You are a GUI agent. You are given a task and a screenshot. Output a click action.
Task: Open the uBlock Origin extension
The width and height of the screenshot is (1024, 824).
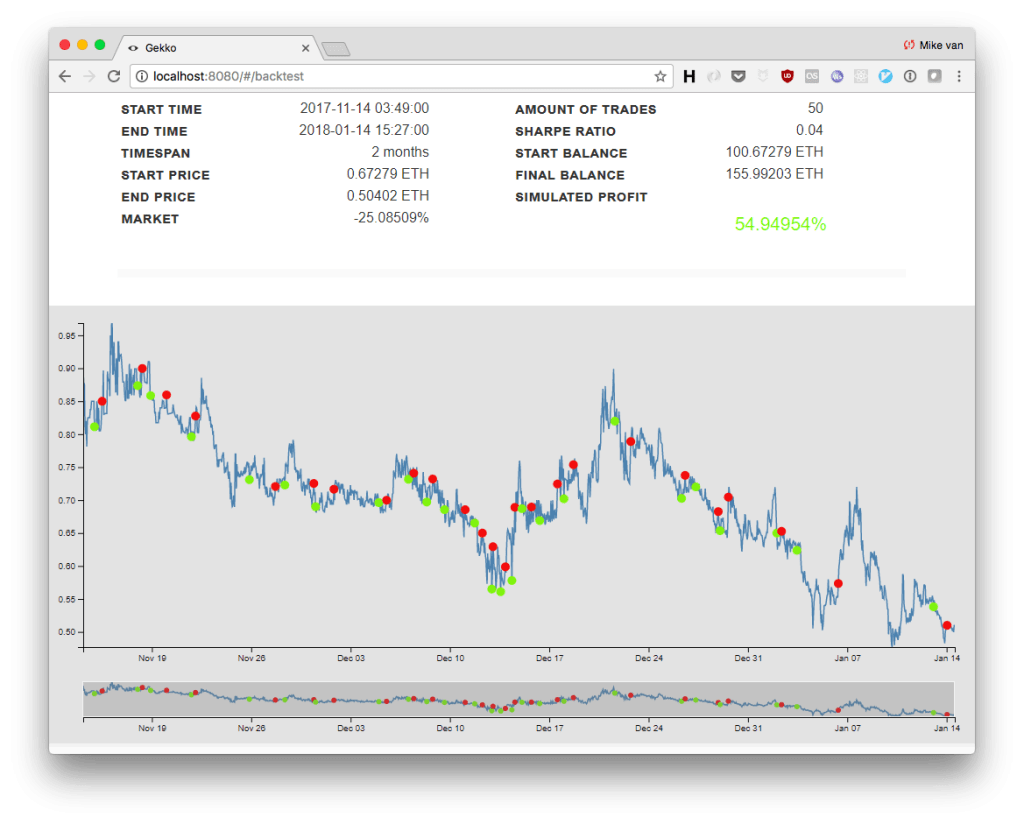pyautogui.click(x=787, y=76)
